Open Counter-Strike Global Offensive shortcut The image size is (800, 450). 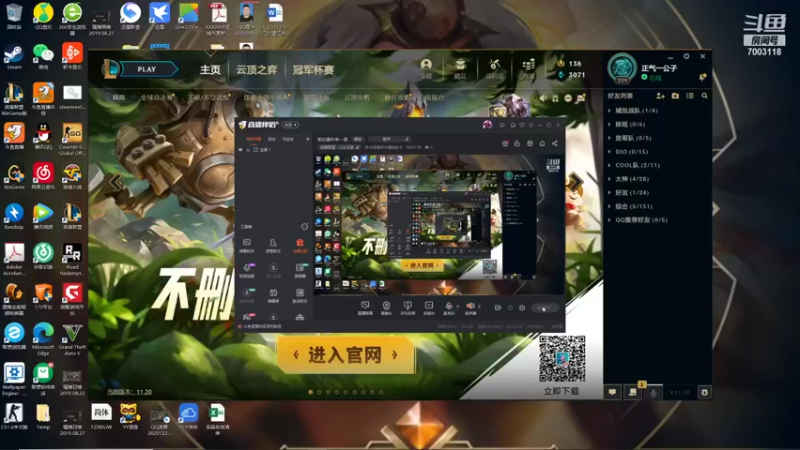click(72, 139)
